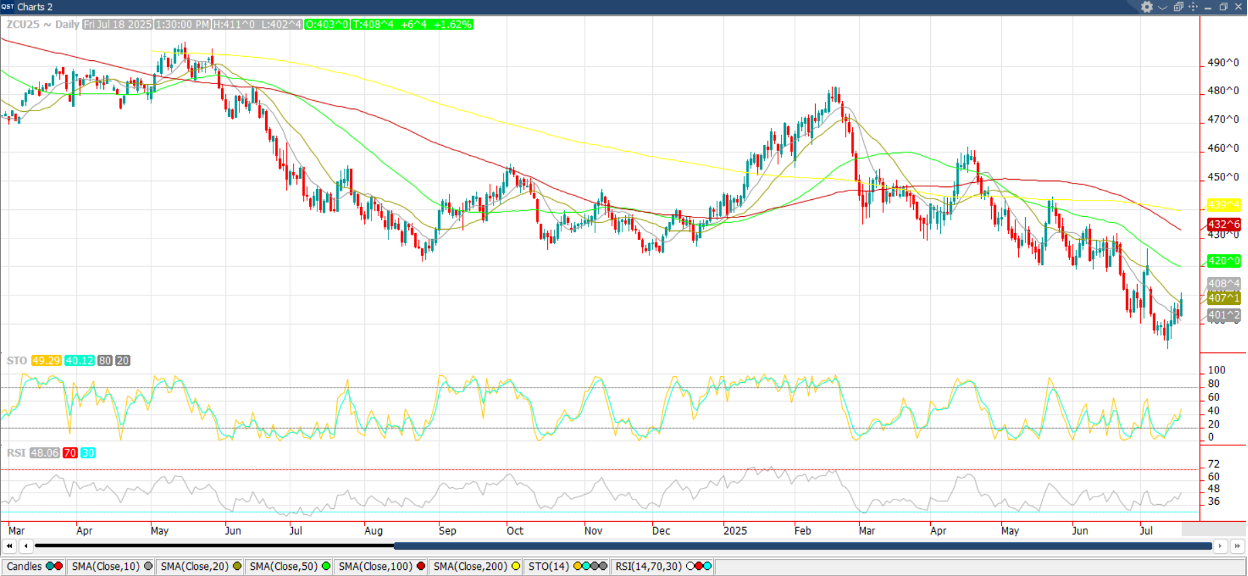Click the Fri Jul 18 2025 date badge
Image resolution: width=1248 pixels, height=576 pixels.
(x=117, y=23)
